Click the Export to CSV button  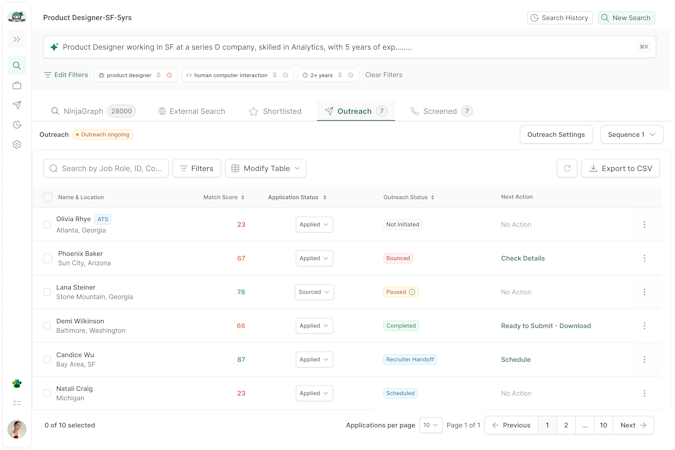coord(620,169)
